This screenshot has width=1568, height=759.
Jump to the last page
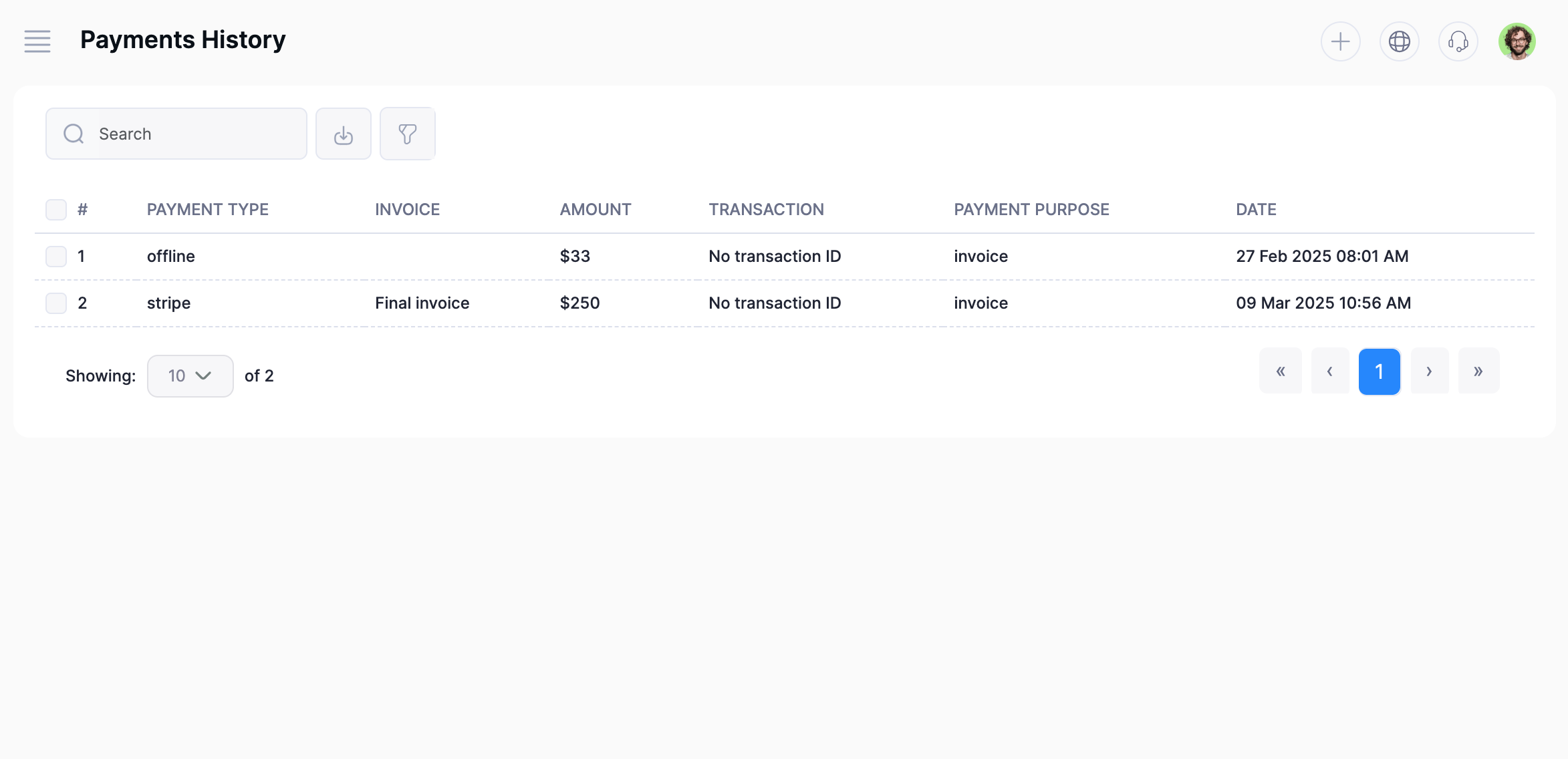pos(1478,371)
